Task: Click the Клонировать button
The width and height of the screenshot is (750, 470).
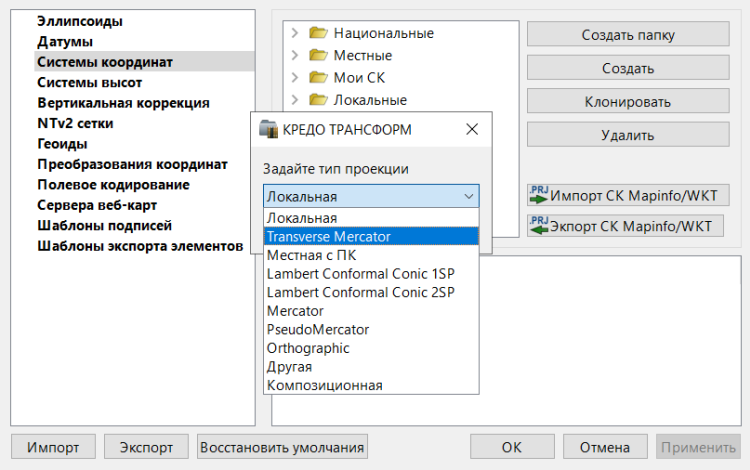Action: click(x=627, y=102)
